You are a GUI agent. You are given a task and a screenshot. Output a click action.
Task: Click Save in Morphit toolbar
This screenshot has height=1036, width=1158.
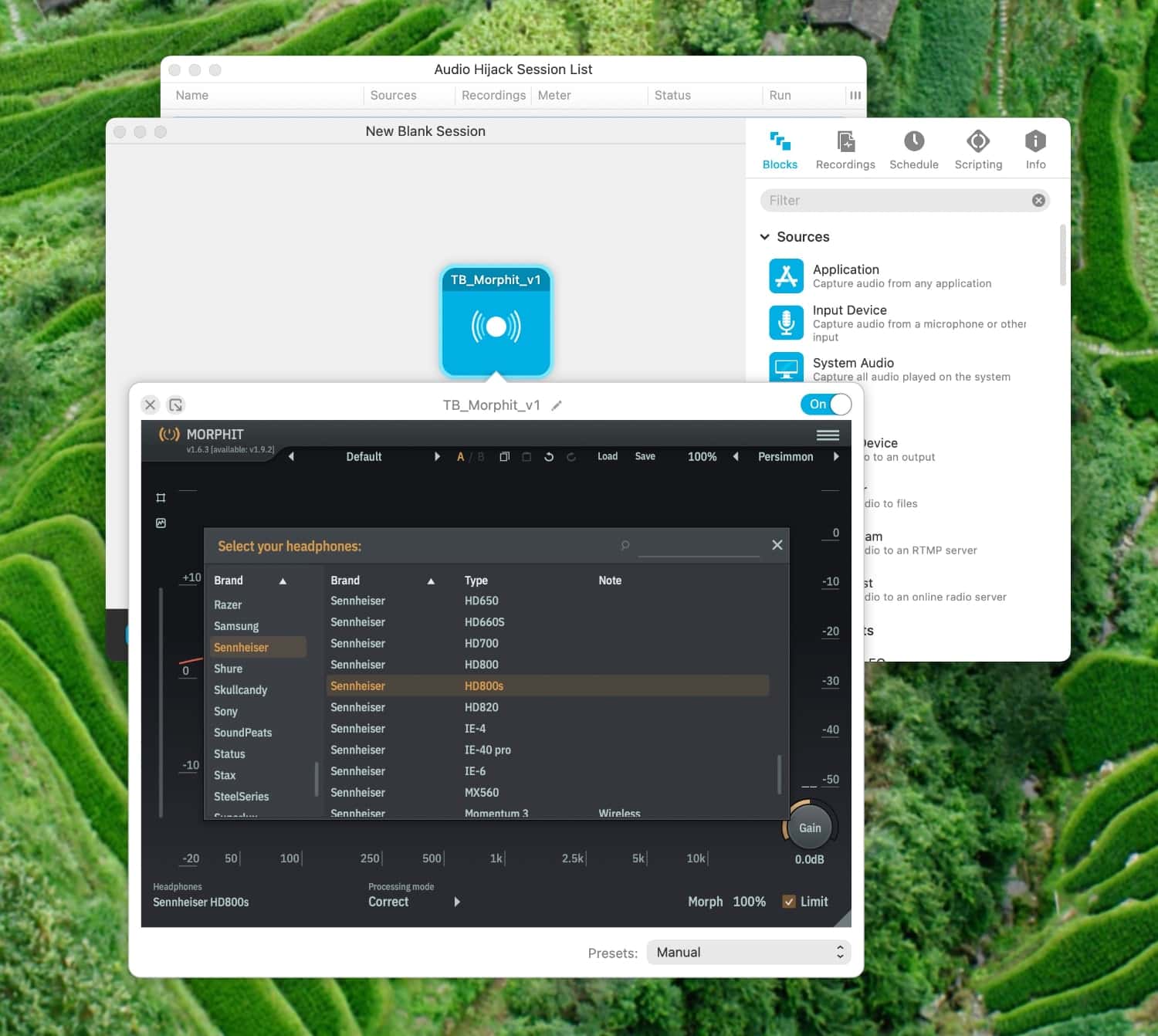tap(645, 456)
